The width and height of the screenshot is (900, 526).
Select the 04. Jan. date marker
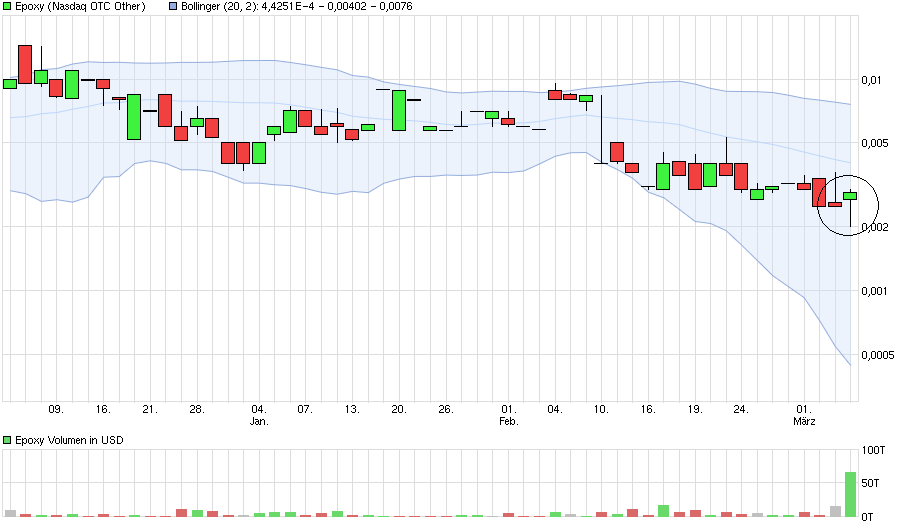(258, 415)
